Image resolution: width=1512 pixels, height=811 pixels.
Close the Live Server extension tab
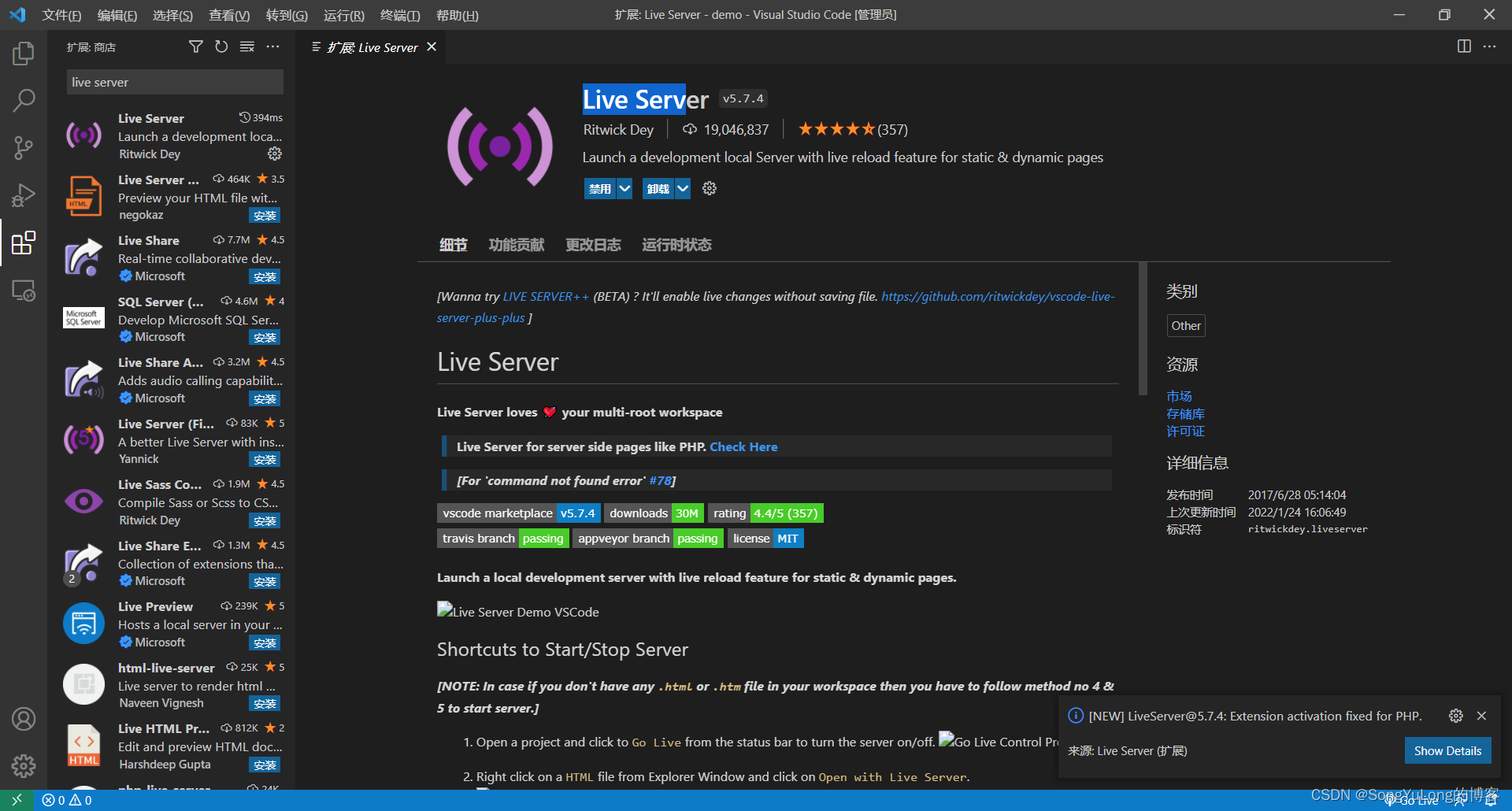click(x=432, y=47)
